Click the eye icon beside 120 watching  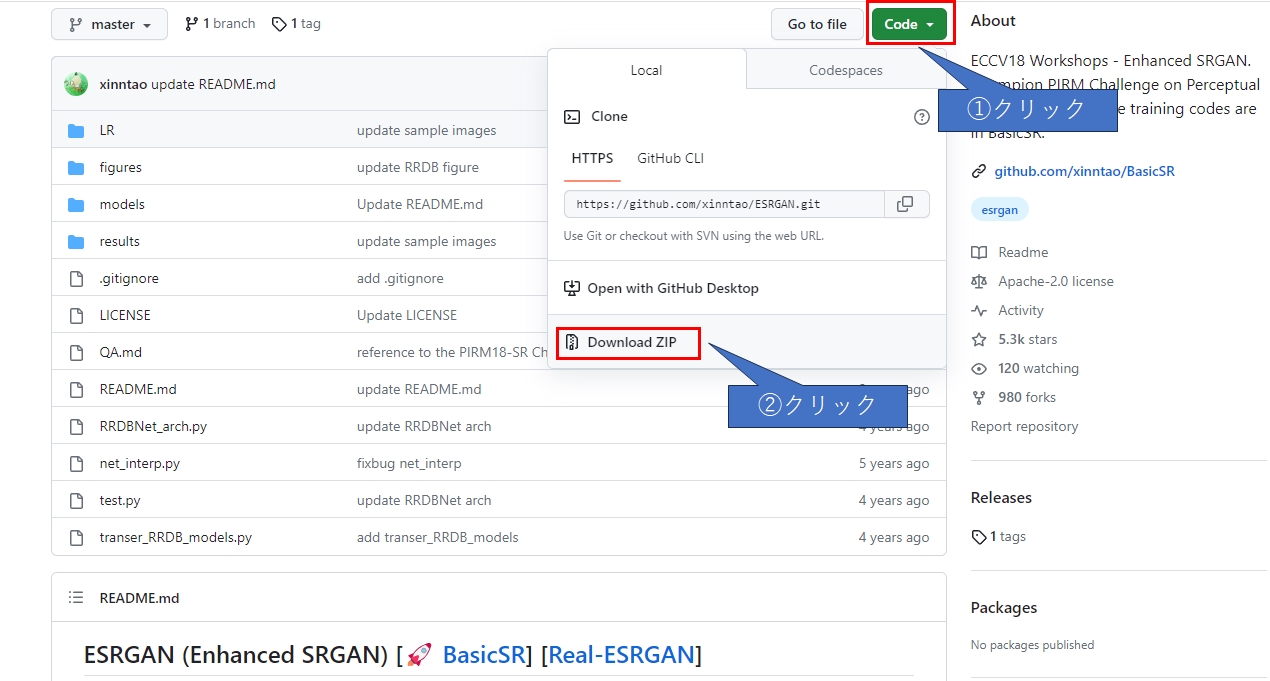pyautogui.click(x=979, y=368)
